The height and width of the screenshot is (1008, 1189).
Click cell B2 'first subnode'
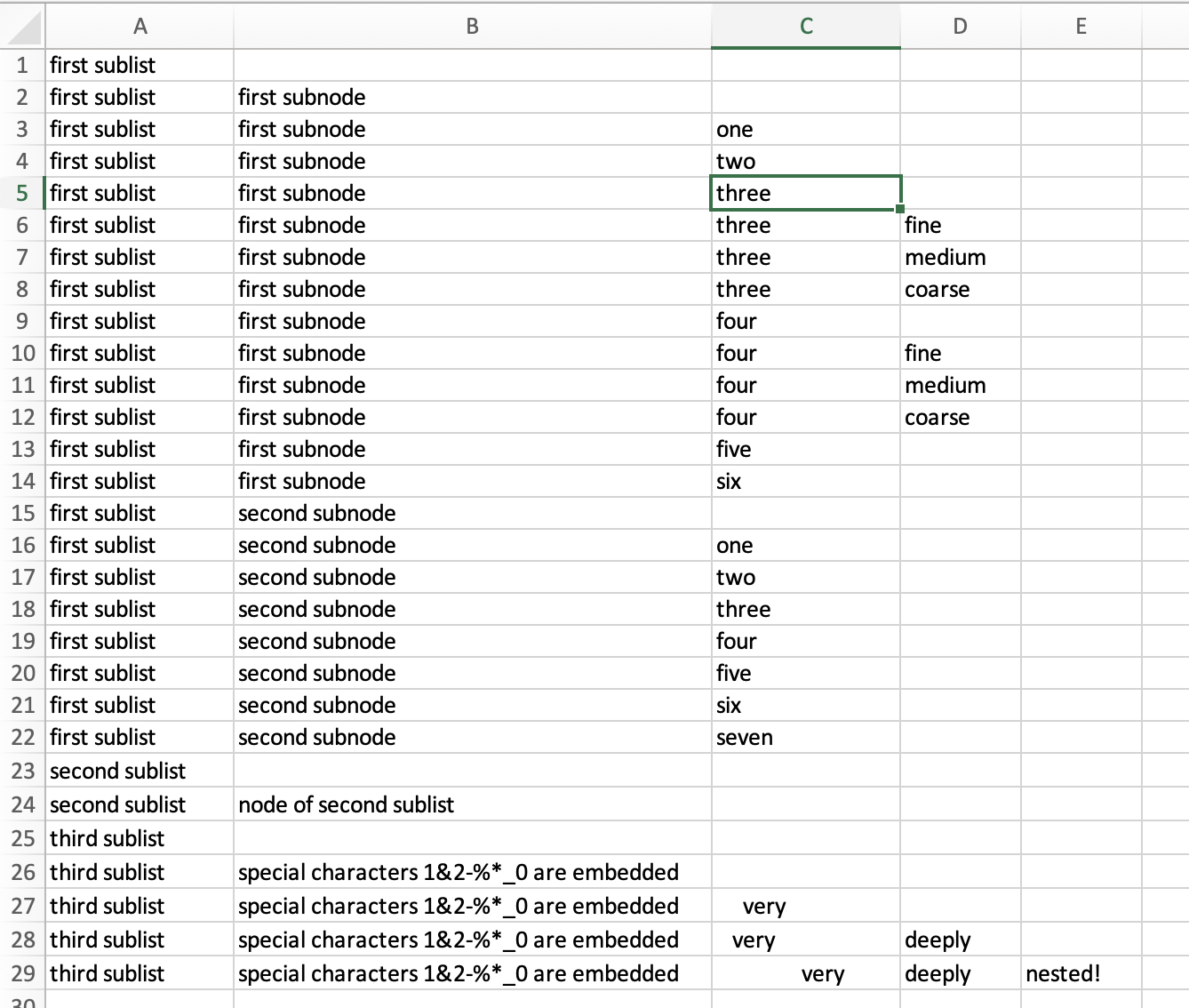coord(473,97)
